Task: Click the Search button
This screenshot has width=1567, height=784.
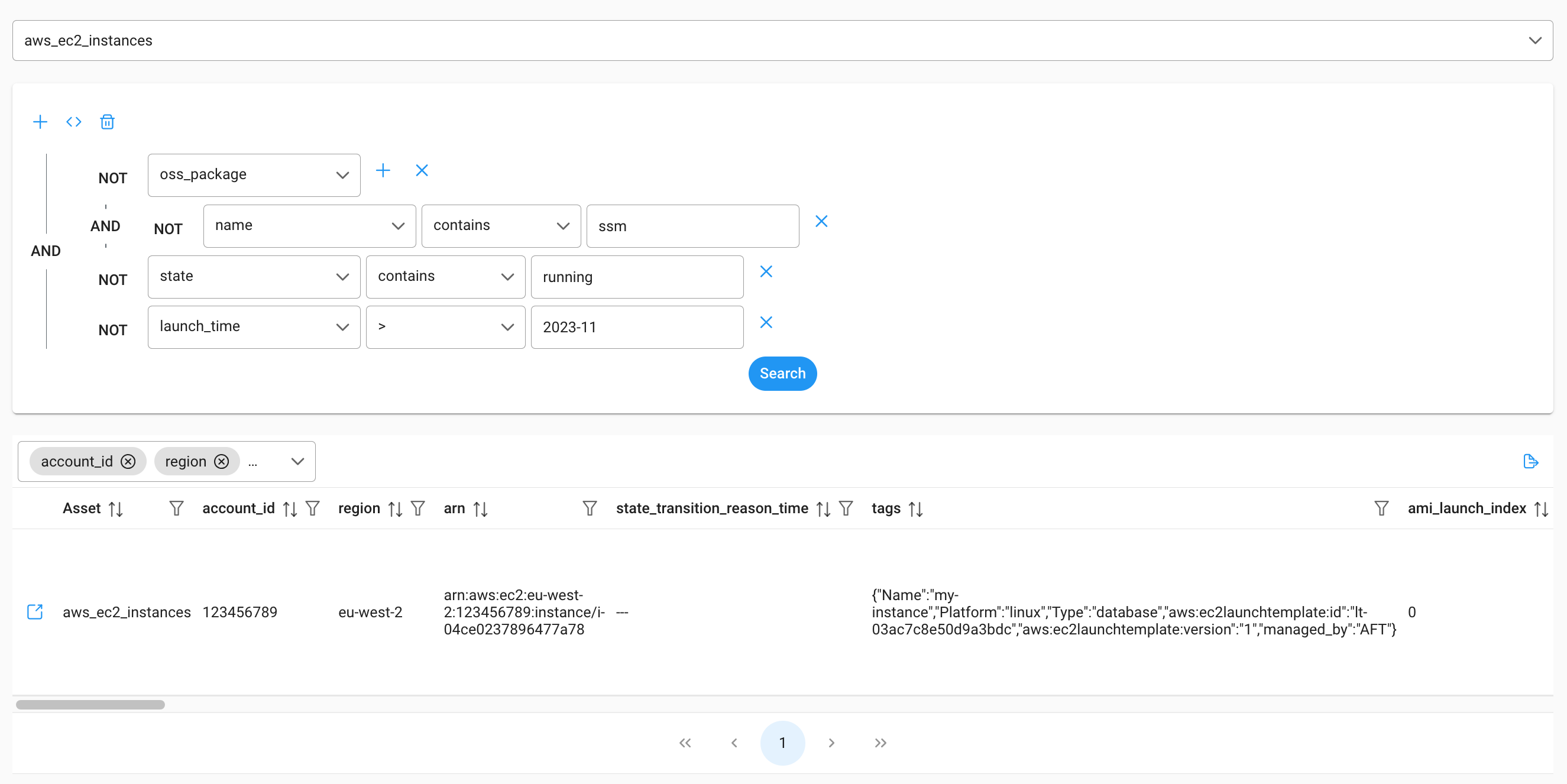Action: 782,374
